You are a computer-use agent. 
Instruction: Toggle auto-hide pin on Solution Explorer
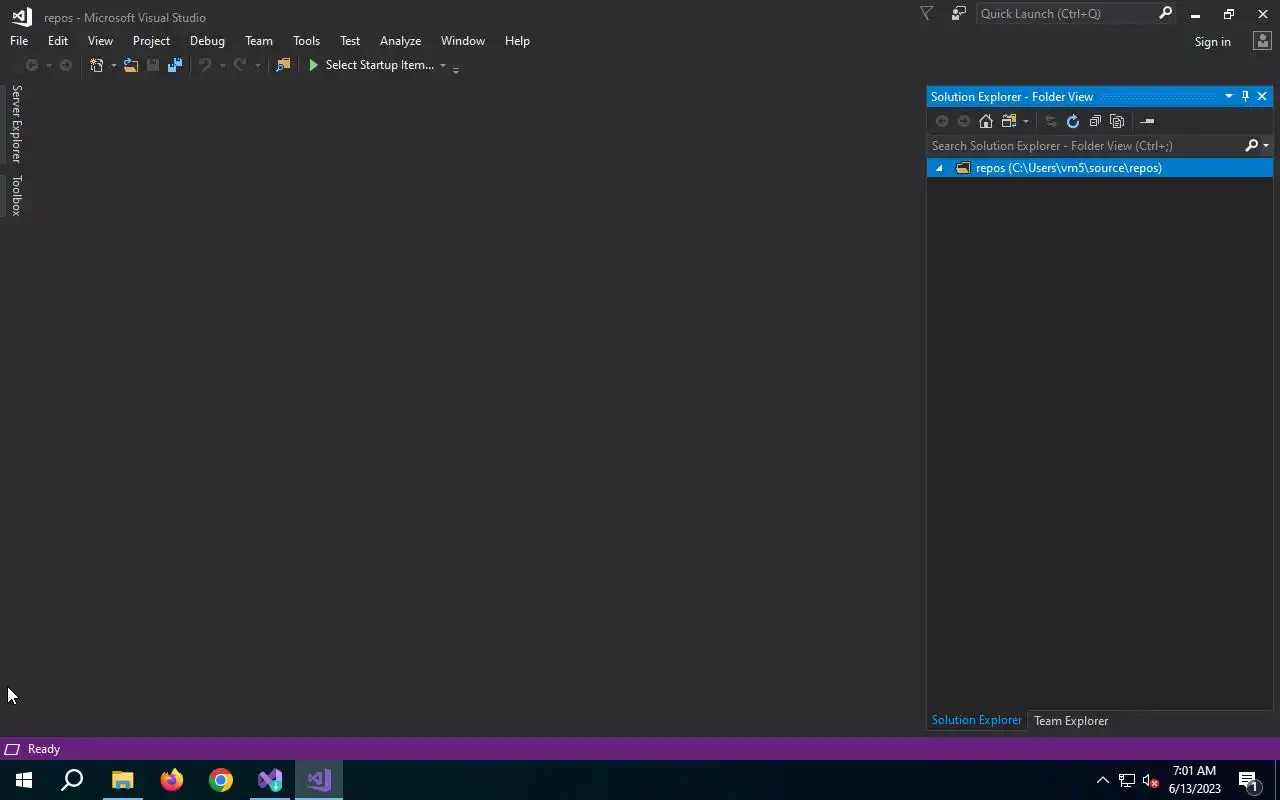(1245, 96)
